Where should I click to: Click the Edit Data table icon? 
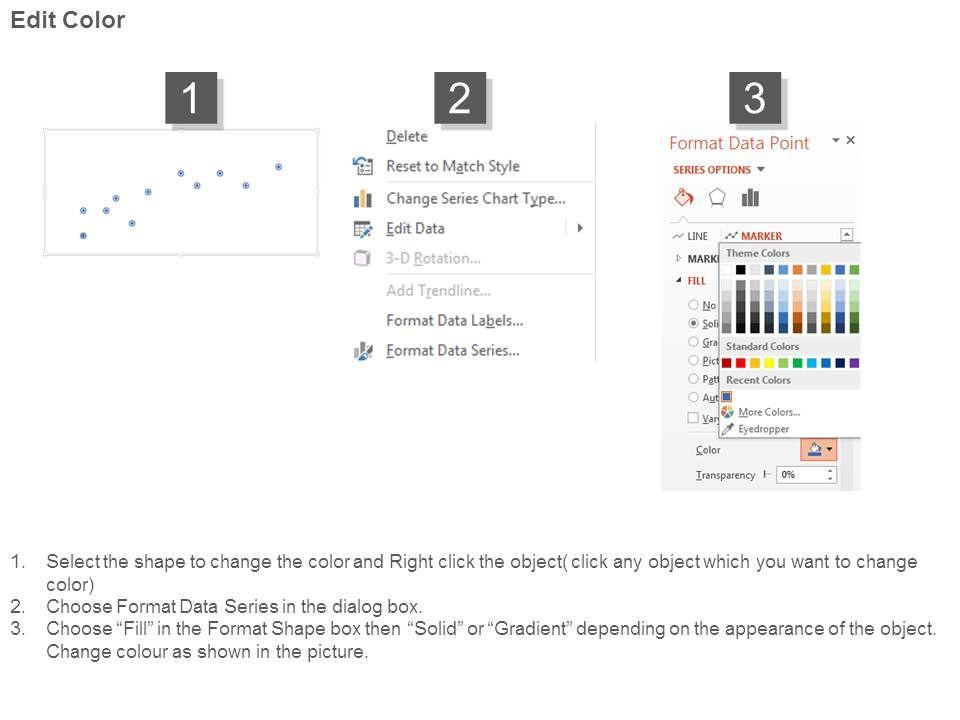coord(363,229)
